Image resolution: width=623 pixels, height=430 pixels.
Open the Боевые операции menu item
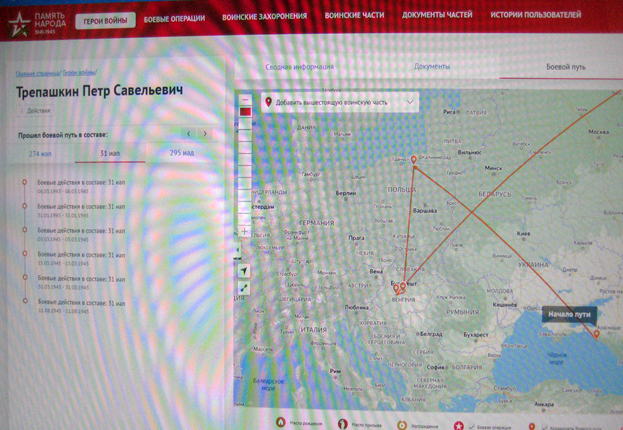[174, 19]
